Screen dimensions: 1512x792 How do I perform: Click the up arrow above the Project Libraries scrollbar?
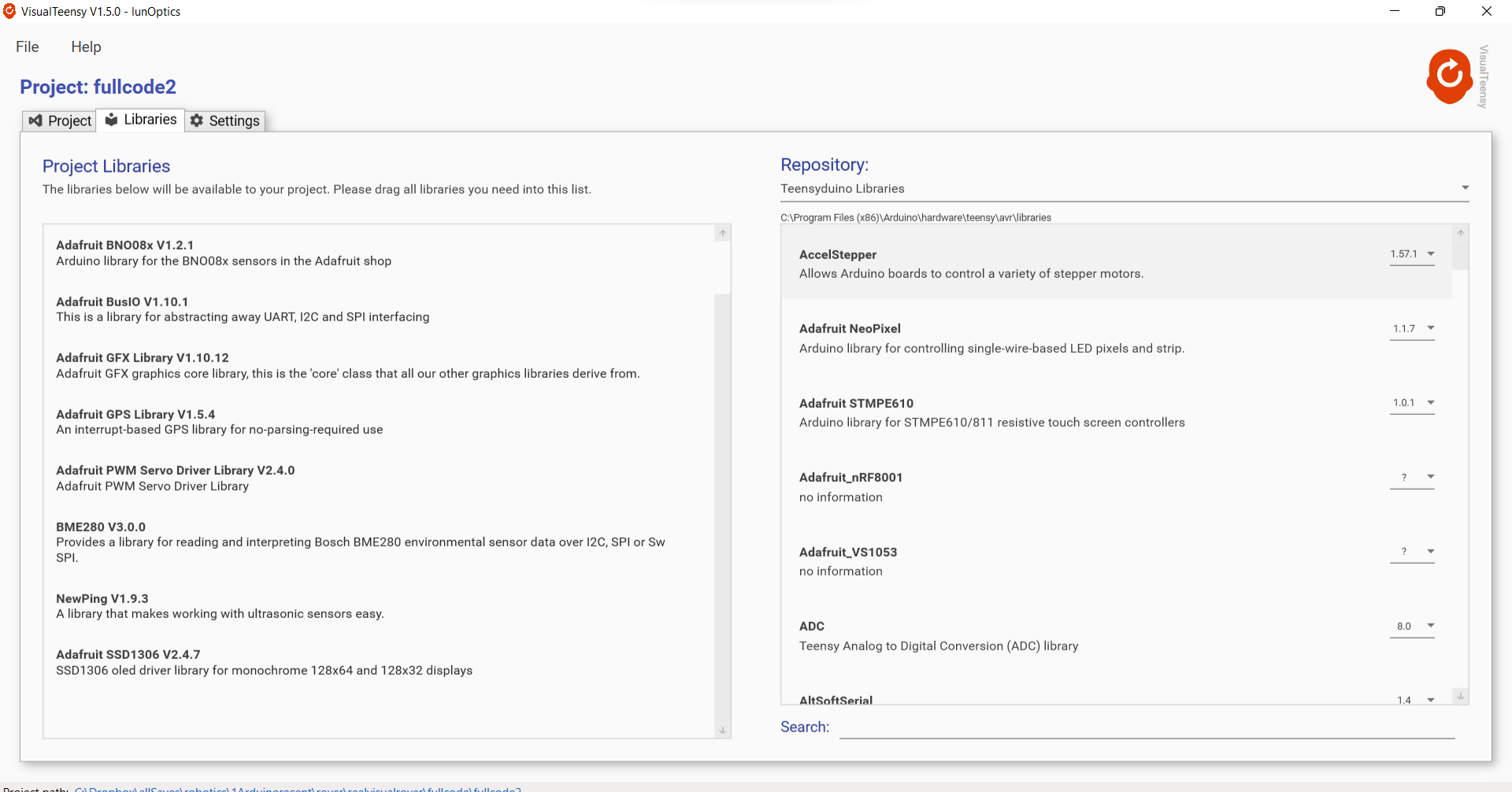tap(722, 233)
